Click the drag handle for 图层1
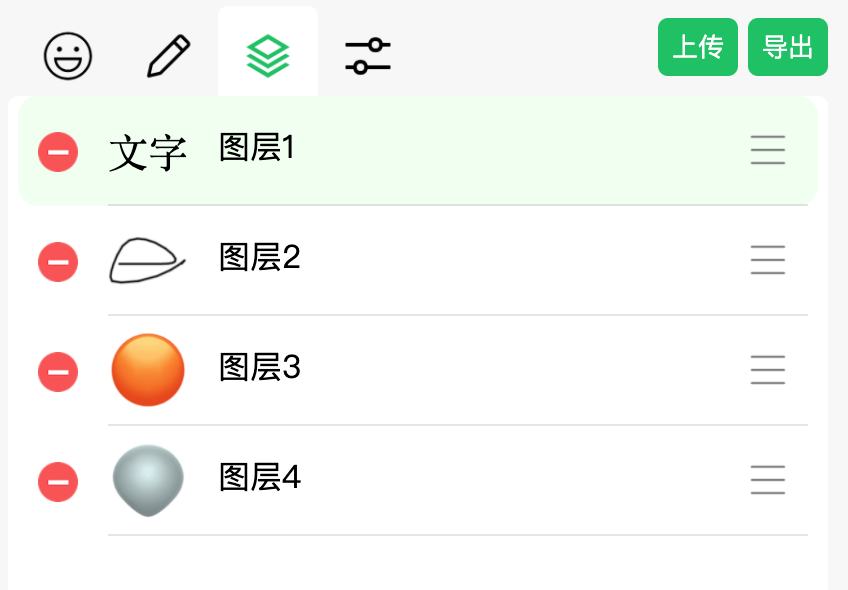Image resolution: width=848 pixels, height=590 pixels. pos(768,150)
